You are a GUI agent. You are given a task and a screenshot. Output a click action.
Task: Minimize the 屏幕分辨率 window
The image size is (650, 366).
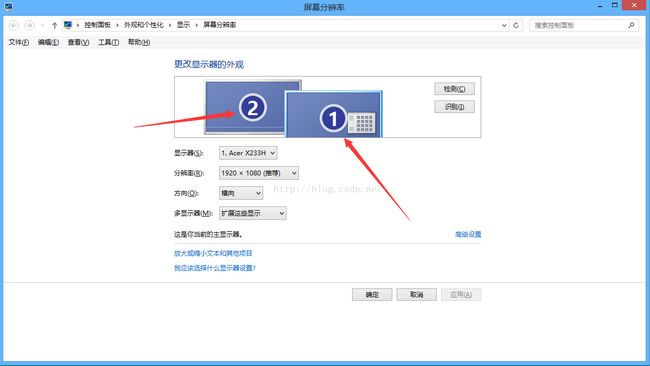coord(600,6)
